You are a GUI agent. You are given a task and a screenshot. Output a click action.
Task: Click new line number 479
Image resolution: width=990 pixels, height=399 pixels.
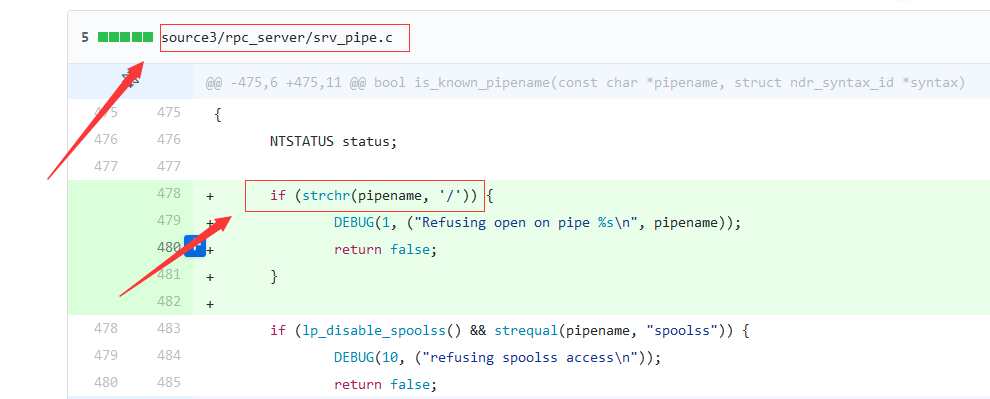click(169, 220)
